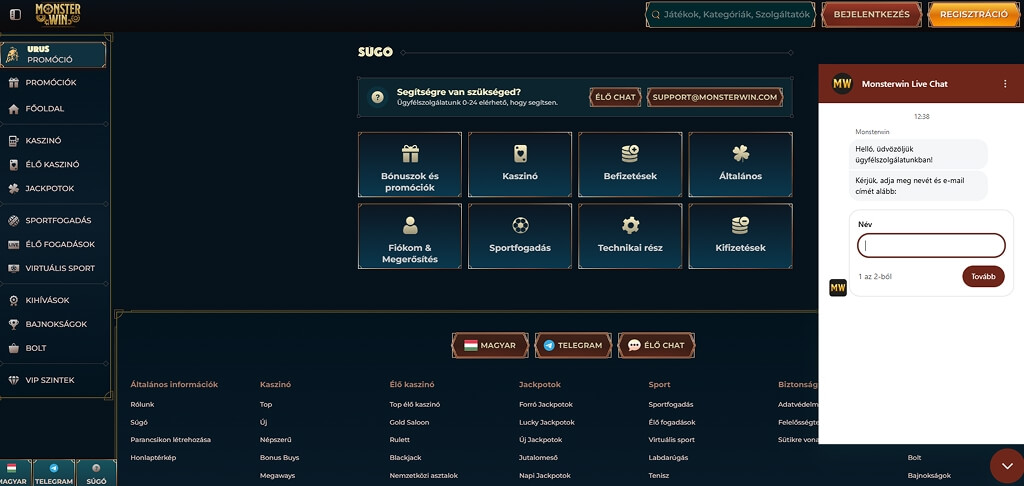This screenshot has height=486, width=1024.
Task: Open Magyar language button in bottom bar
Action: tap(14, 473)
